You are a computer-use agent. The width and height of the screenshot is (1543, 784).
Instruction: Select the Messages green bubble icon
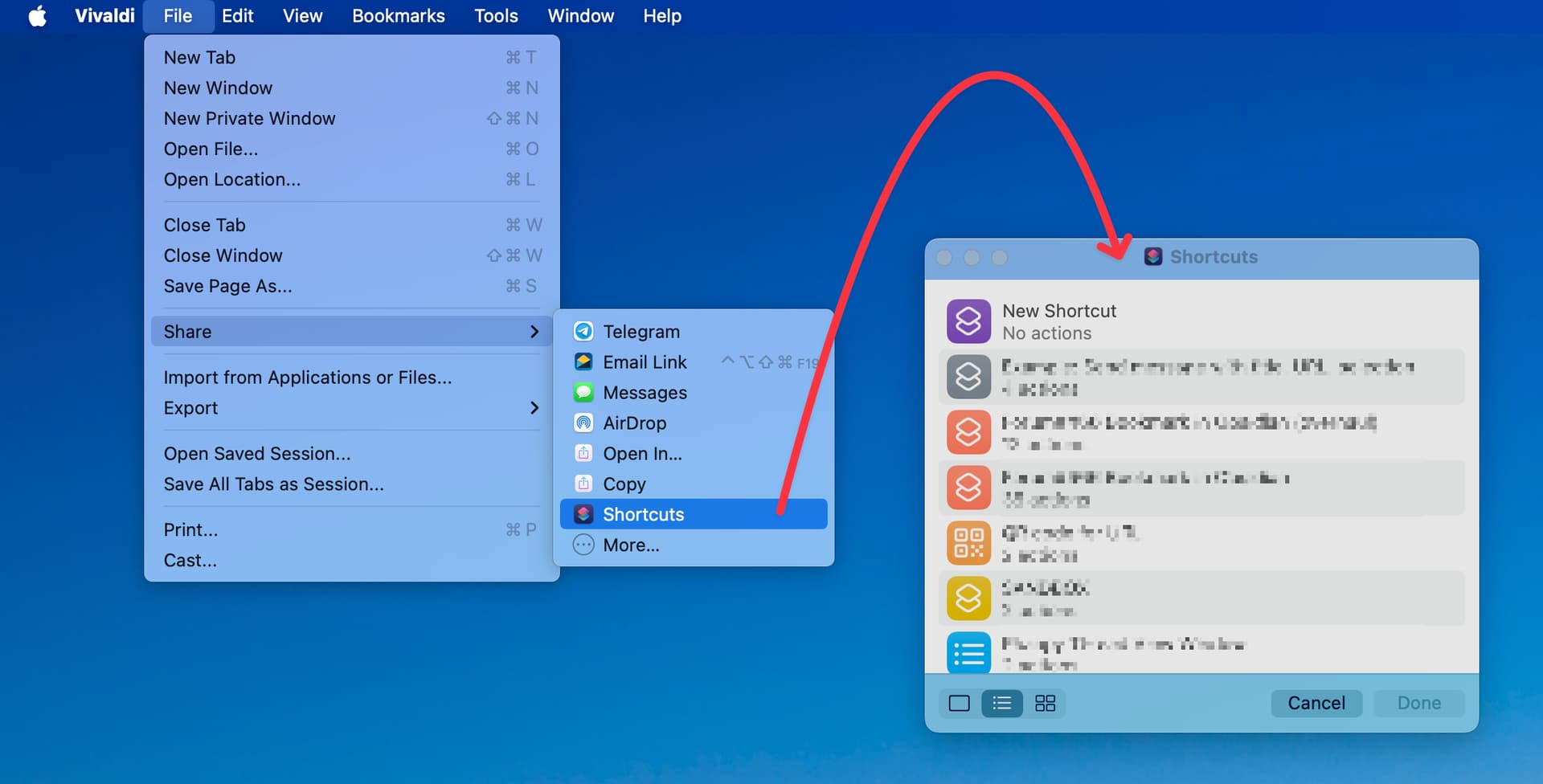coord(583,393)
